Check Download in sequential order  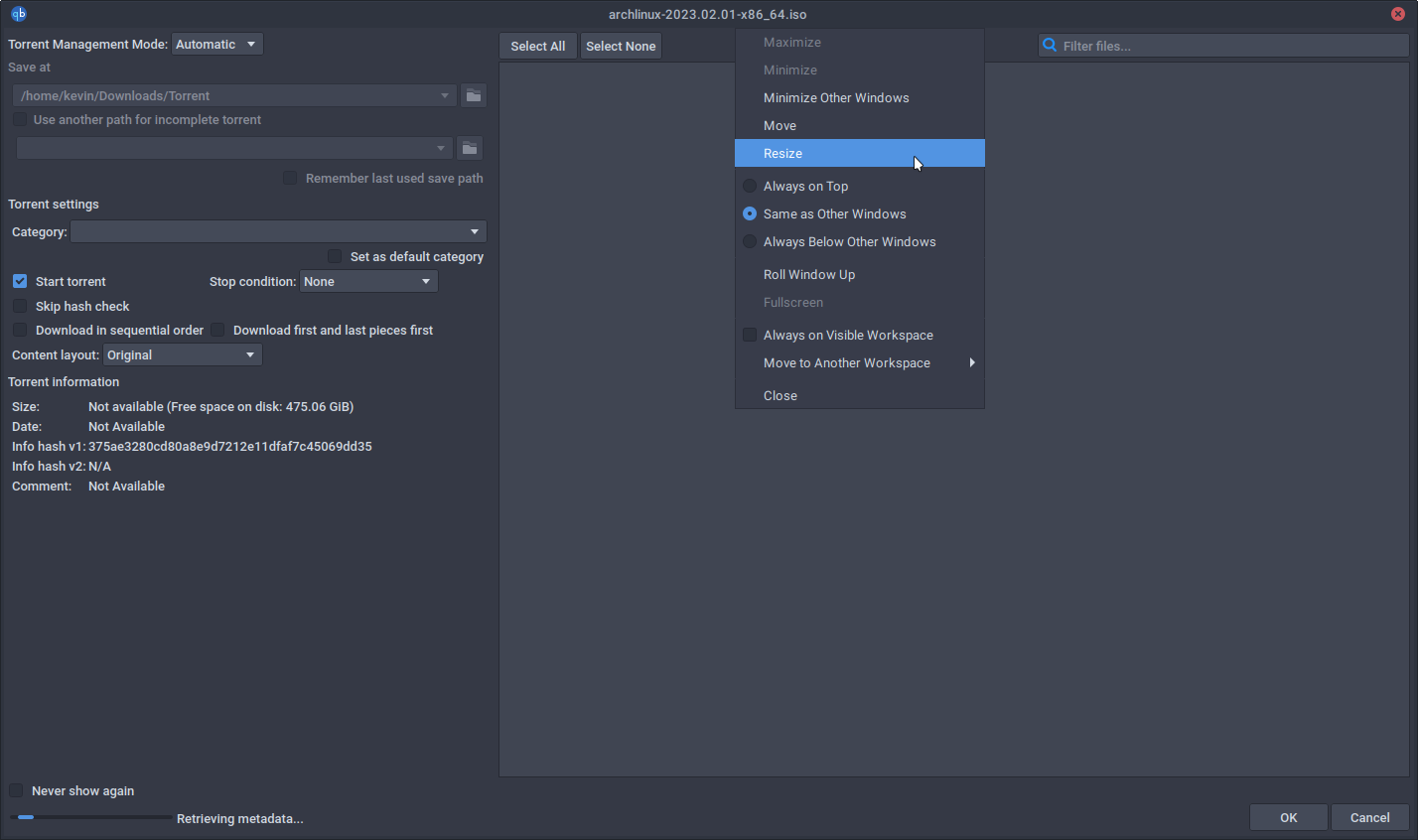[x=20, y=330]
